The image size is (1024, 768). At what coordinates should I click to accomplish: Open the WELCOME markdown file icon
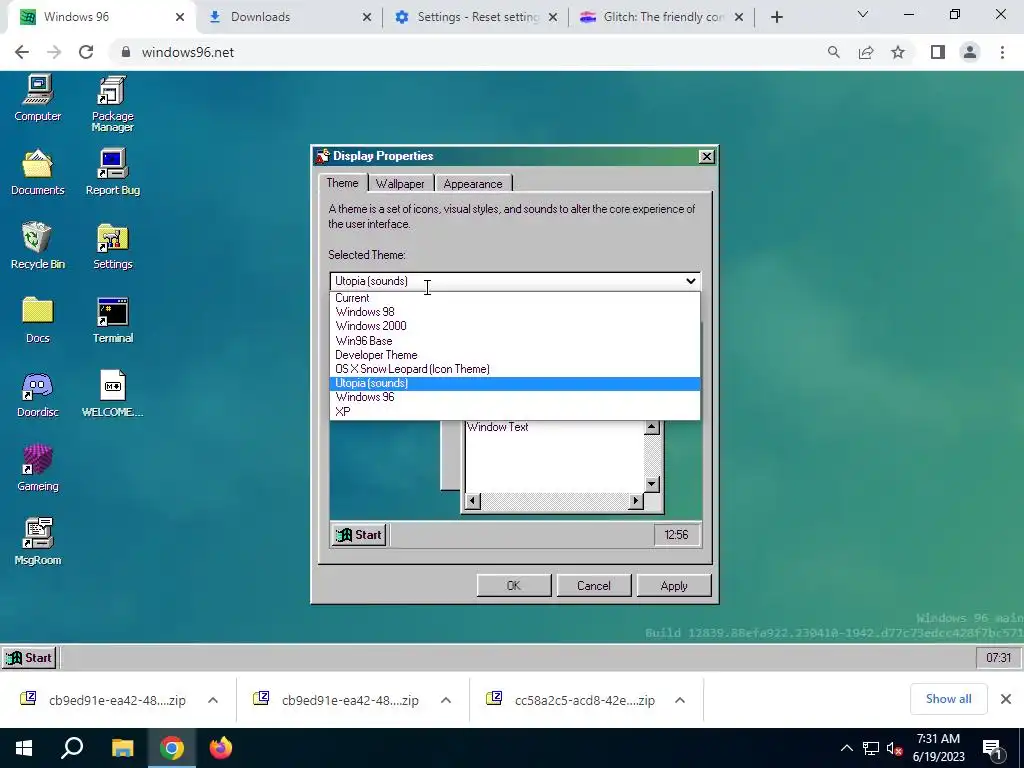(112, 394)
